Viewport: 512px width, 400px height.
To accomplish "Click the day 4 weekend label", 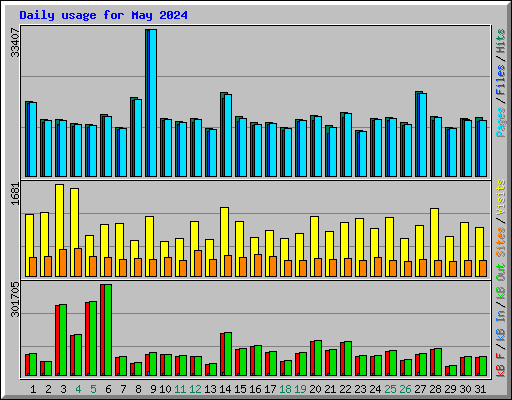I will tap(78, 389).
